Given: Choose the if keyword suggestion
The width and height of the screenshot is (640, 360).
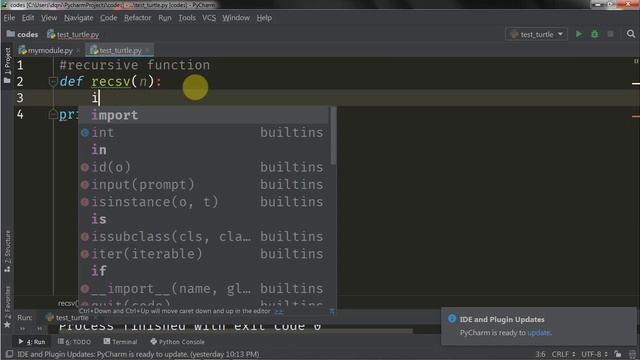Looking at the screenshot, I should pos(203,271).
